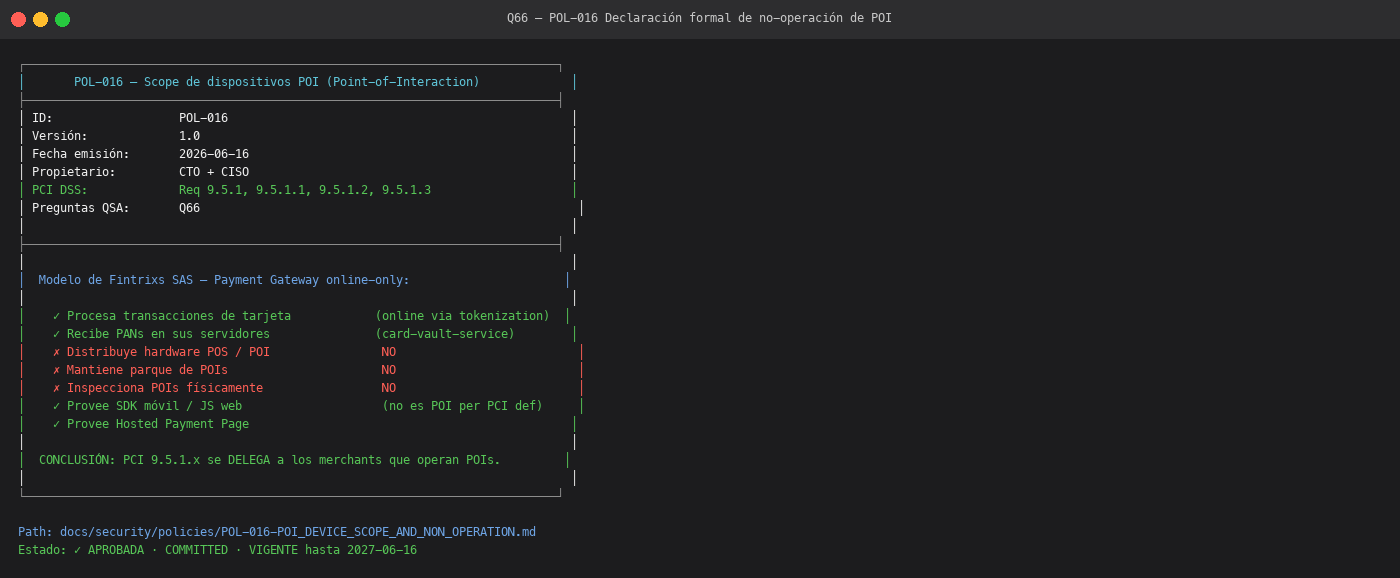Image resolution: width=1400 pixels, height=578 pixels.
Task: Select 'NO' beside Mantiene parque de POIs
Action: (x=388, y=370)
